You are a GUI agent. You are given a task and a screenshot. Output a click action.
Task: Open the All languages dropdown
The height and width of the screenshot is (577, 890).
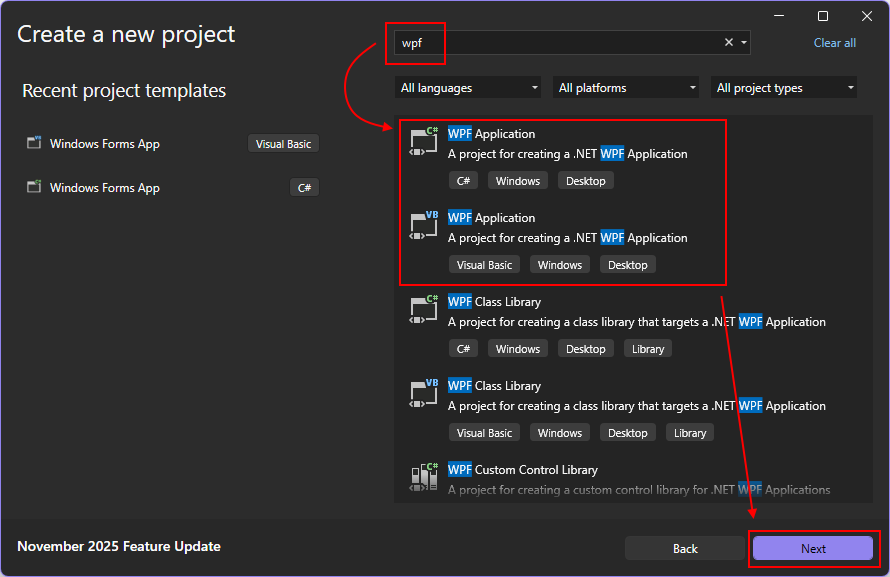467,87
